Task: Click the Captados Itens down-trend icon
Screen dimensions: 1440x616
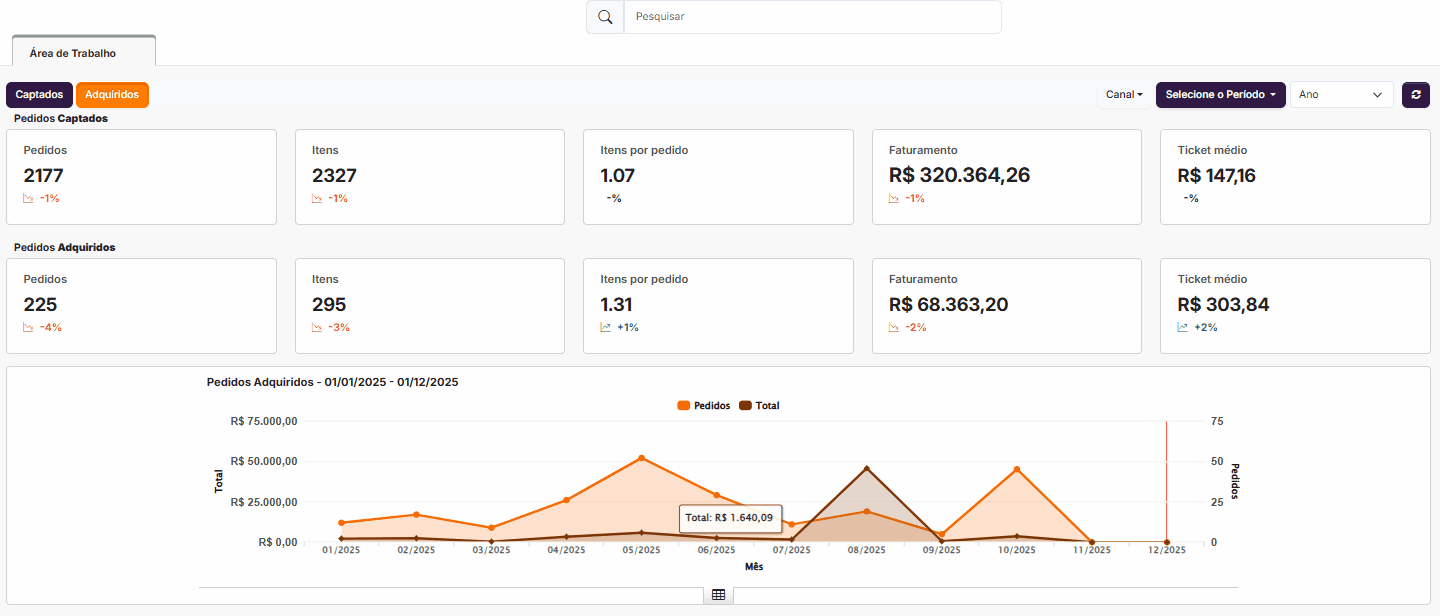Action: point(317,199)
